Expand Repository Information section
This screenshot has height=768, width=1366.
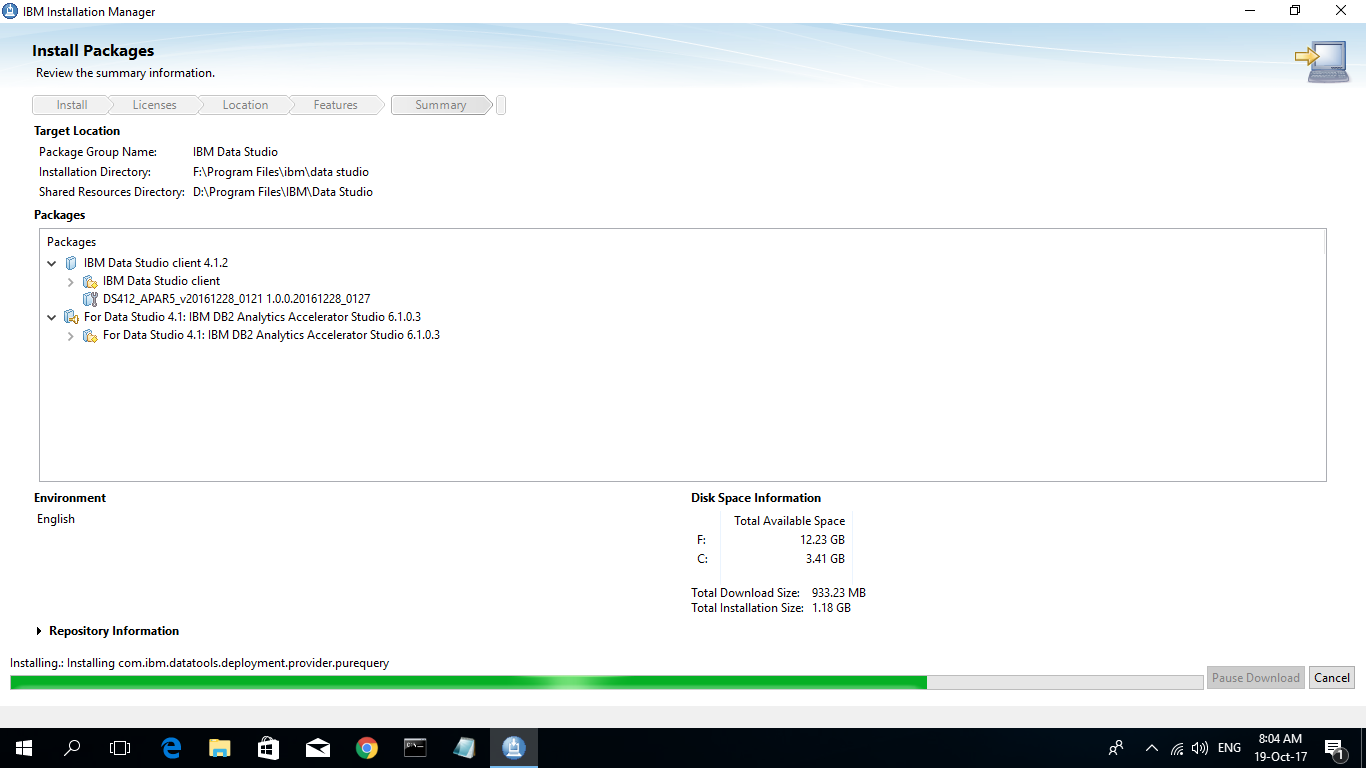coord(39,631)
